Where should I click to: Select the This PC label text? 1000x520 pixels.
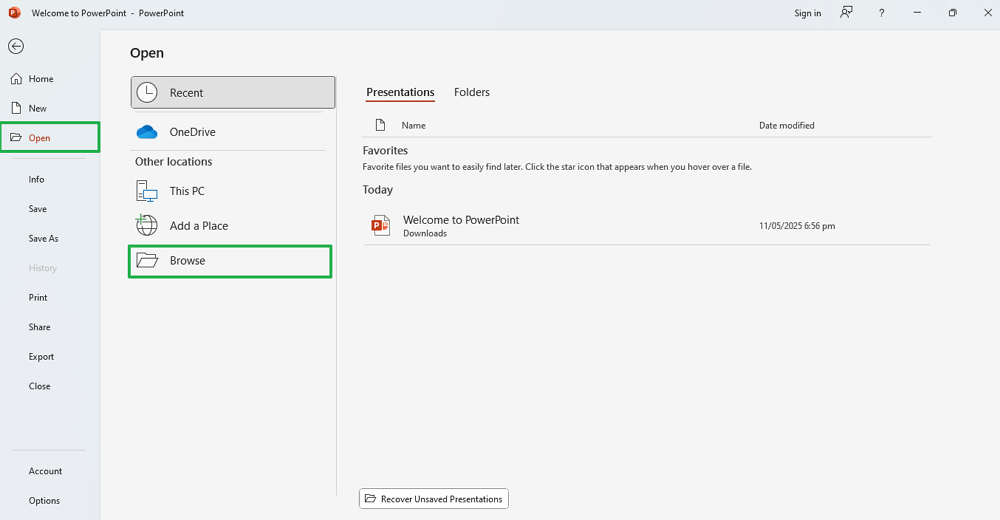[187, 191]
